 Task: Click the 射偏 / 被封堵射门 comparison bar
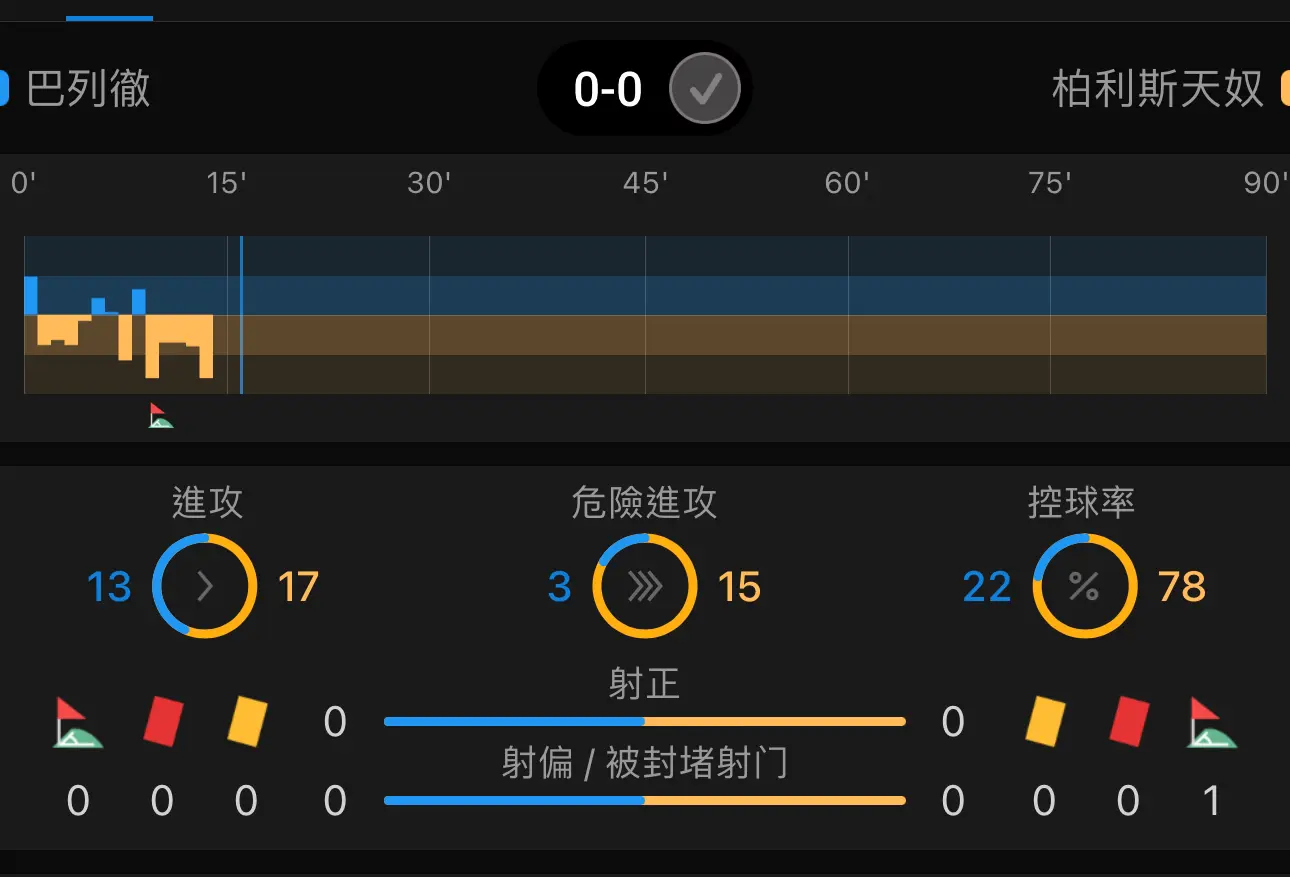[x=645, y=800]
